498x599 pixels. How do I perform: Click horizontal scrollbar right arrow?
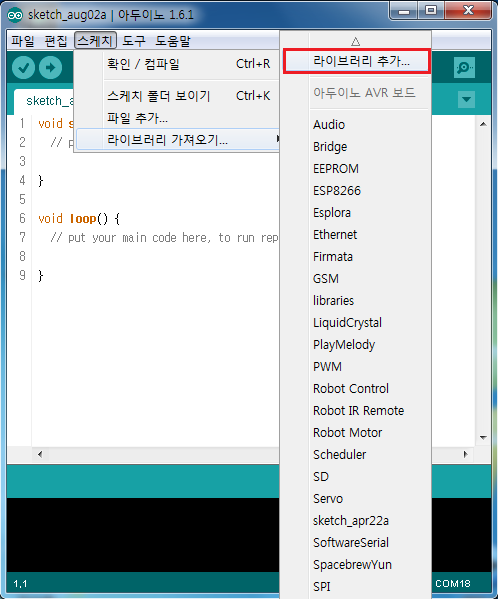466,454
